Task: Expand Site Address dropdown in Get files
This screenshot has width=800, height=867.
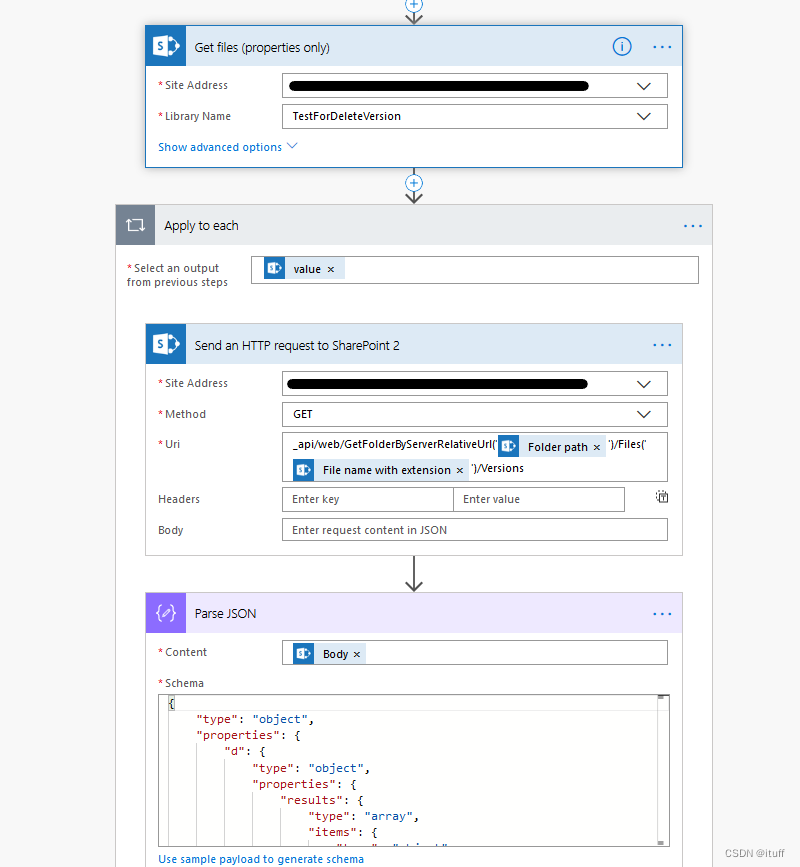Action: pos(644,86)
